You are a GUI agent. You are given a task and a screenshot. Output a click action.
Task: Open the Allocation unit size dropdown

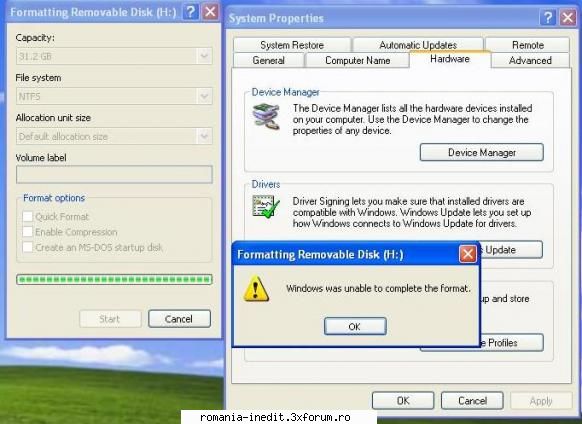click(114, 136)
